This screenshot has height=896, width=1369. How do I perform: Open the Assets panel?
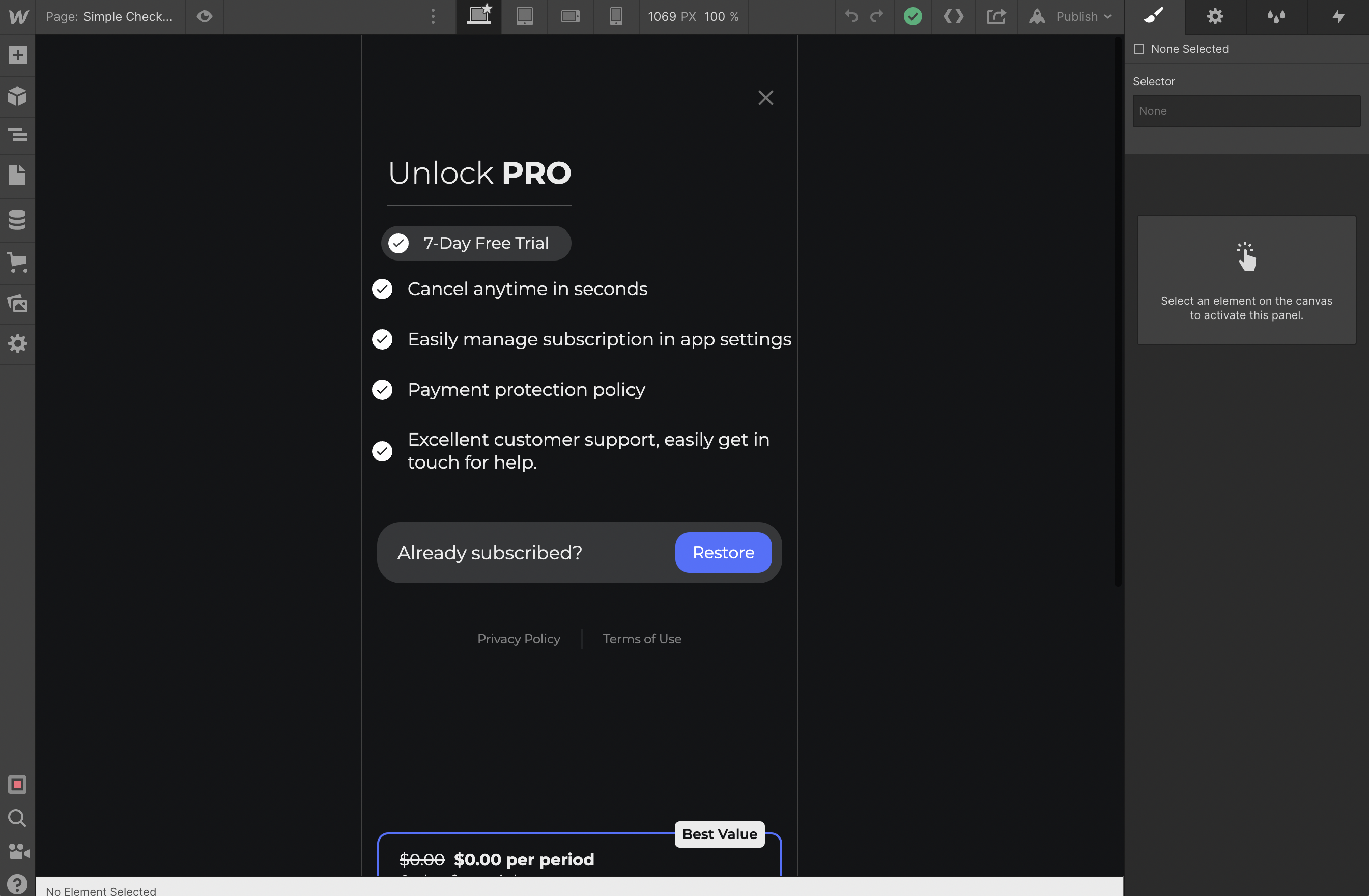(17, 303)
